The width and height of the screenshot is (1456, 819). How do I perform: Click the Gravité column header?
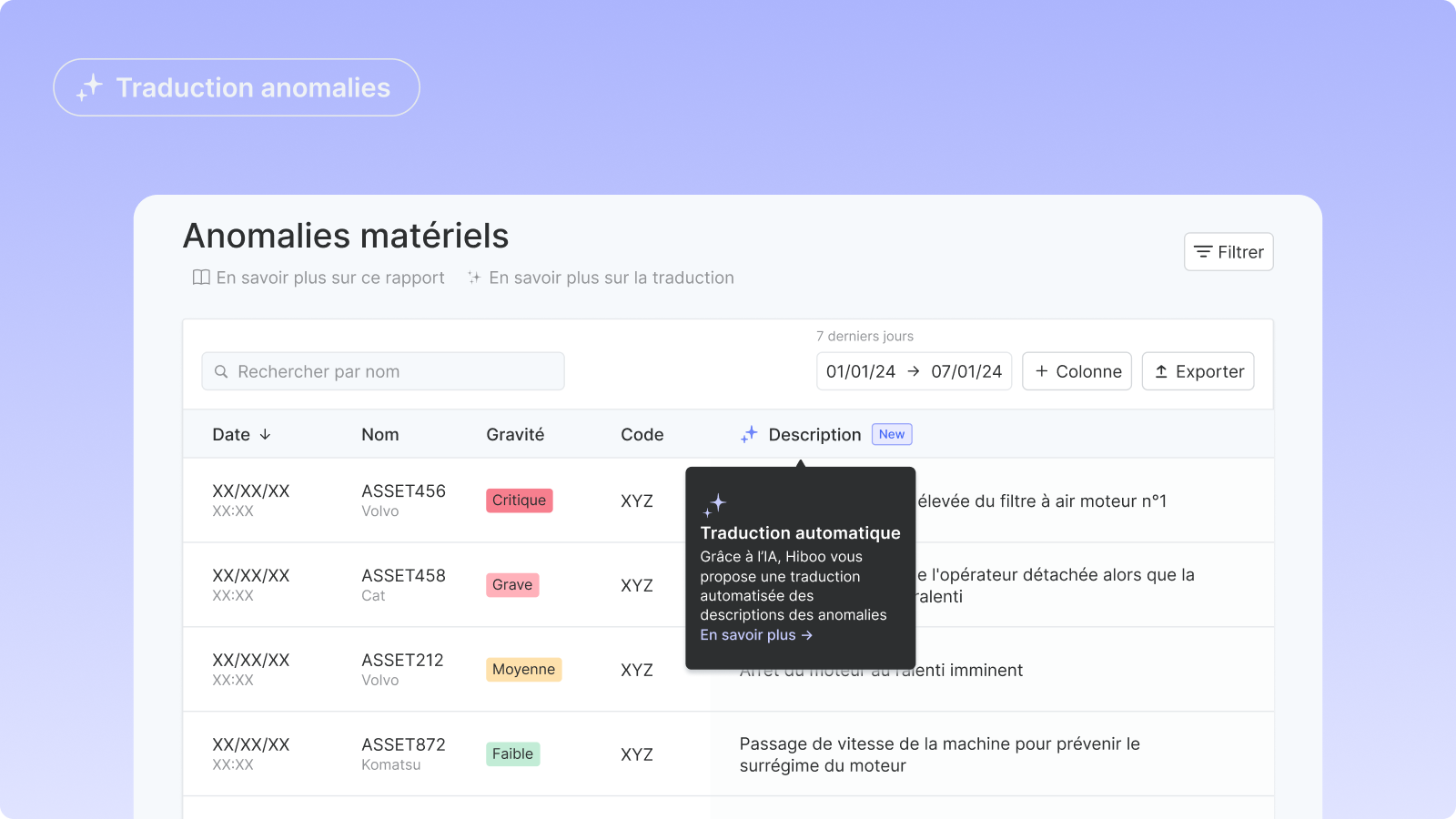tap(515, 435)
